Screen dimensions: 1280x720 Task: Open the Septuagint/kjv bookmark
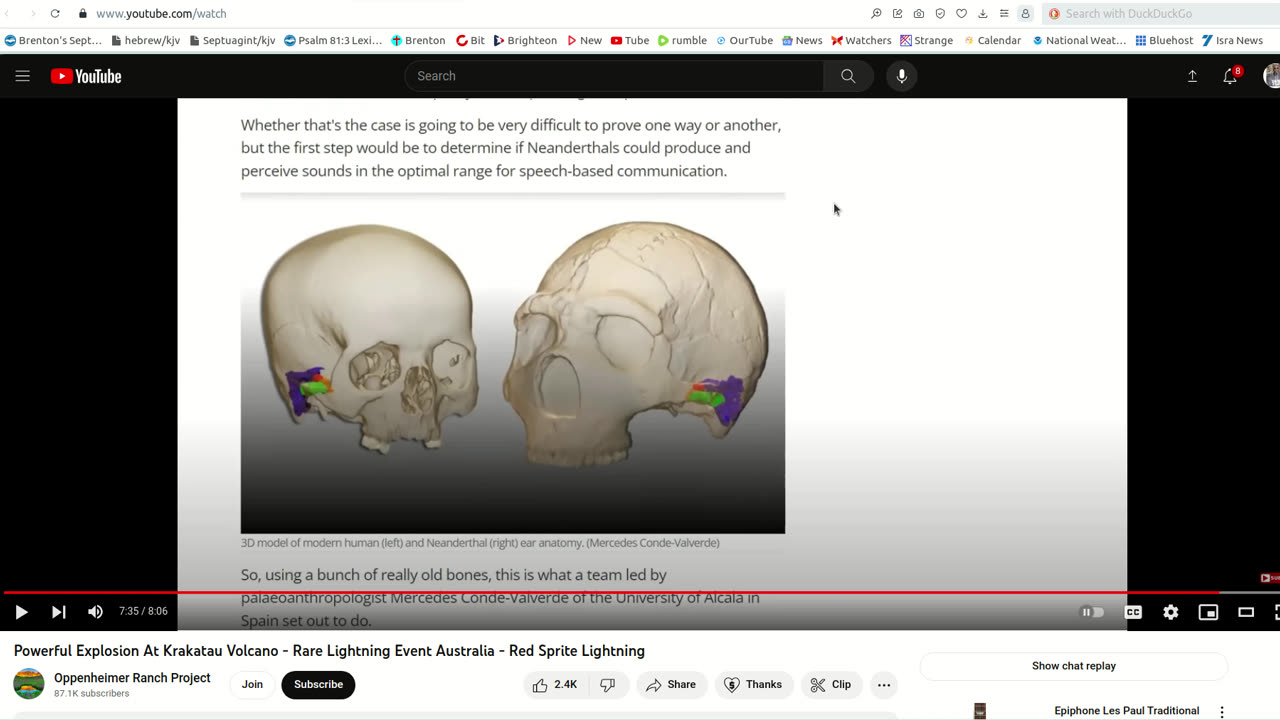233,41
